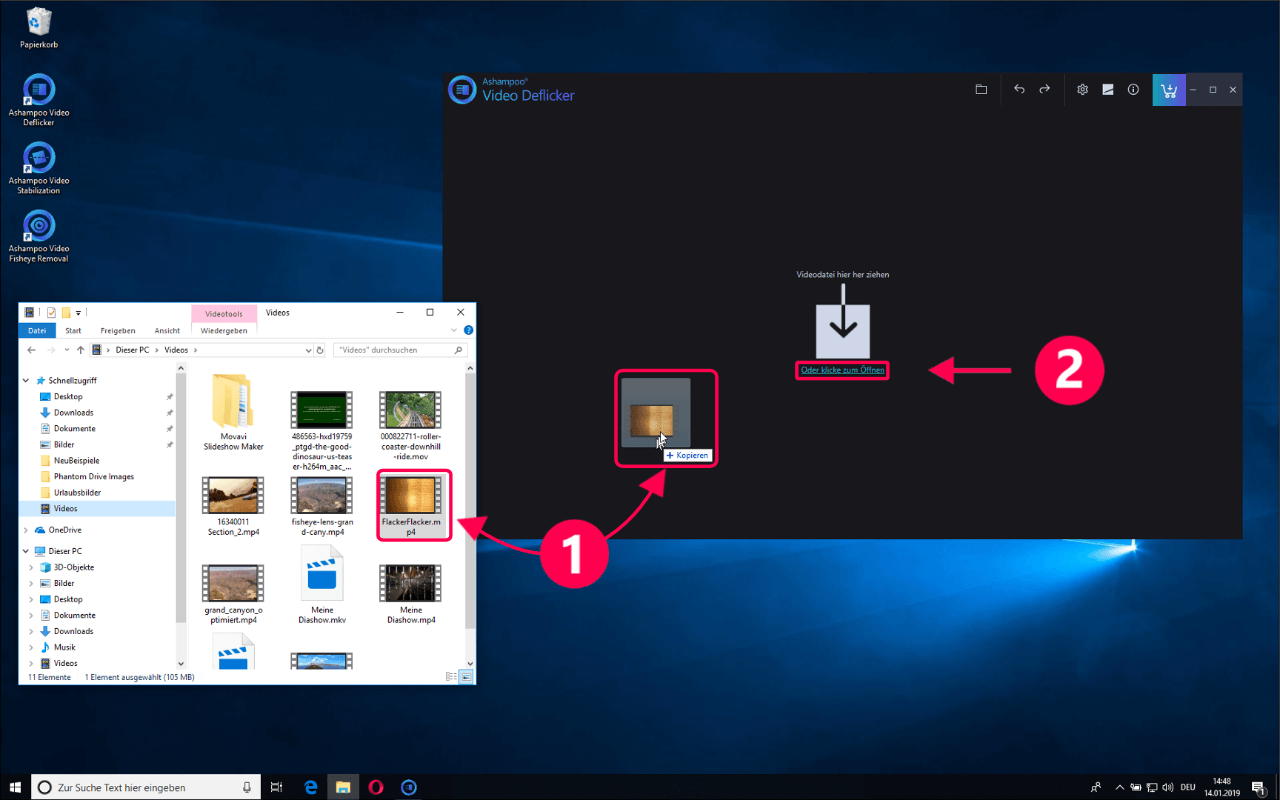Open recent locations dropdown in Explorer

[x=66, y=351]
